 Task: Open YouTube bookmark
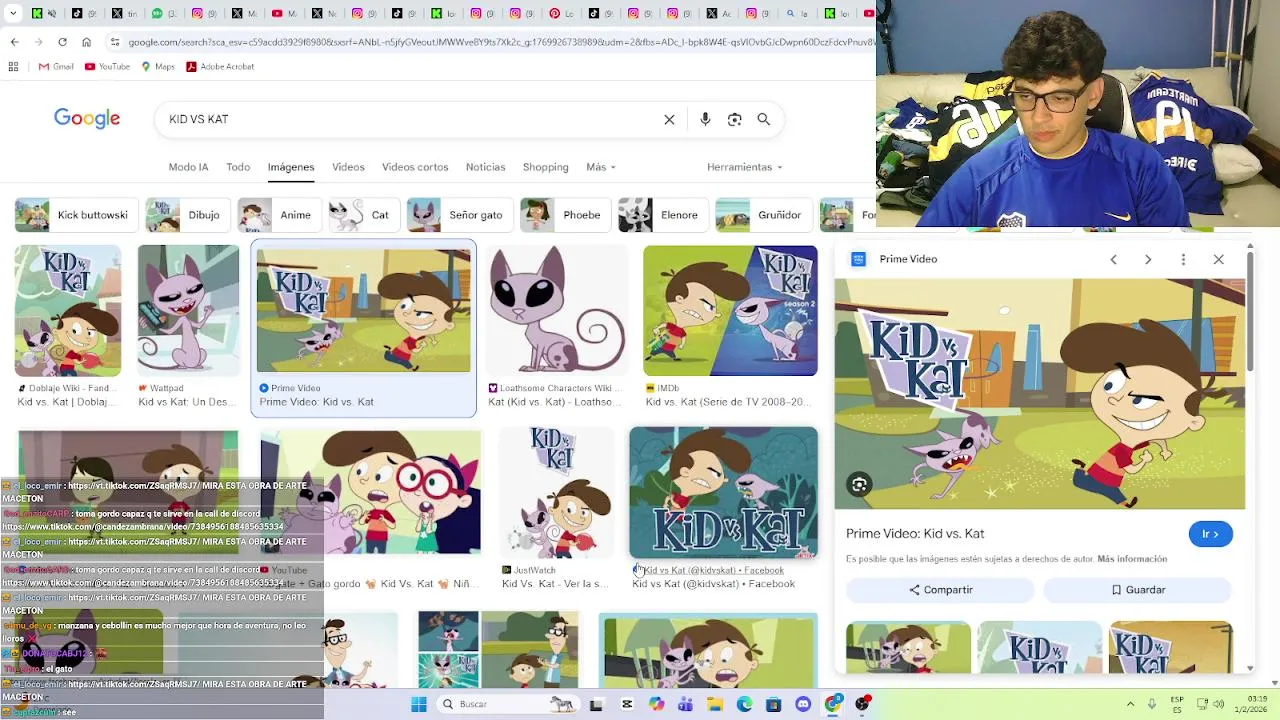click(107, 67)
